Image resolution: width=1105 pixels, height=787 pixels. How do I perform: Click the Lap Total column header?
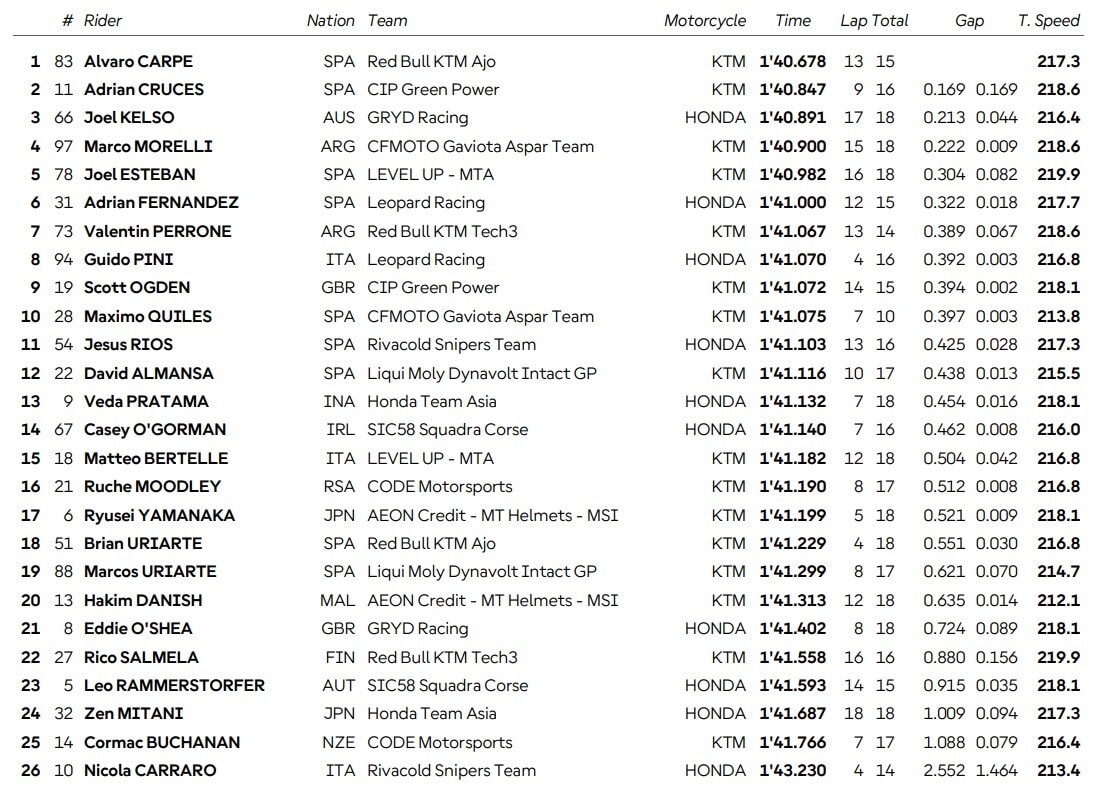coord(874,20)
